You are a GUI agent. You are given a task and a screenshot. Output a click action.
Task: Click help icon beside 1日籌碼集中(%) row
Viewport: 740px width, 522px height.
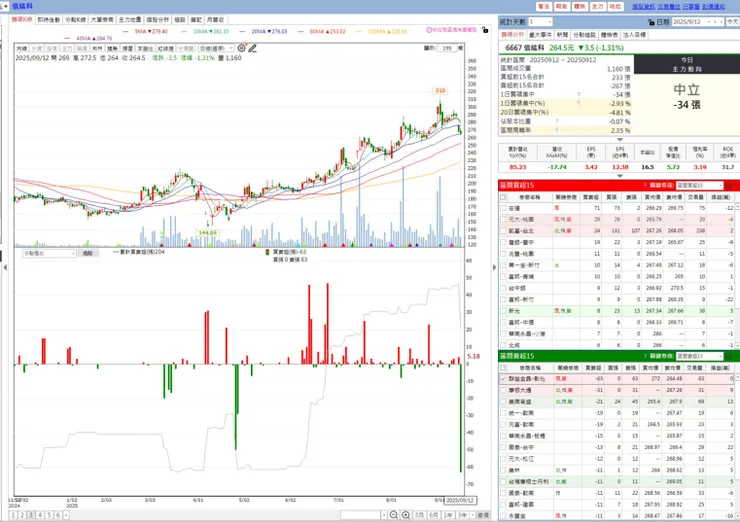click(x=579, y=103)
